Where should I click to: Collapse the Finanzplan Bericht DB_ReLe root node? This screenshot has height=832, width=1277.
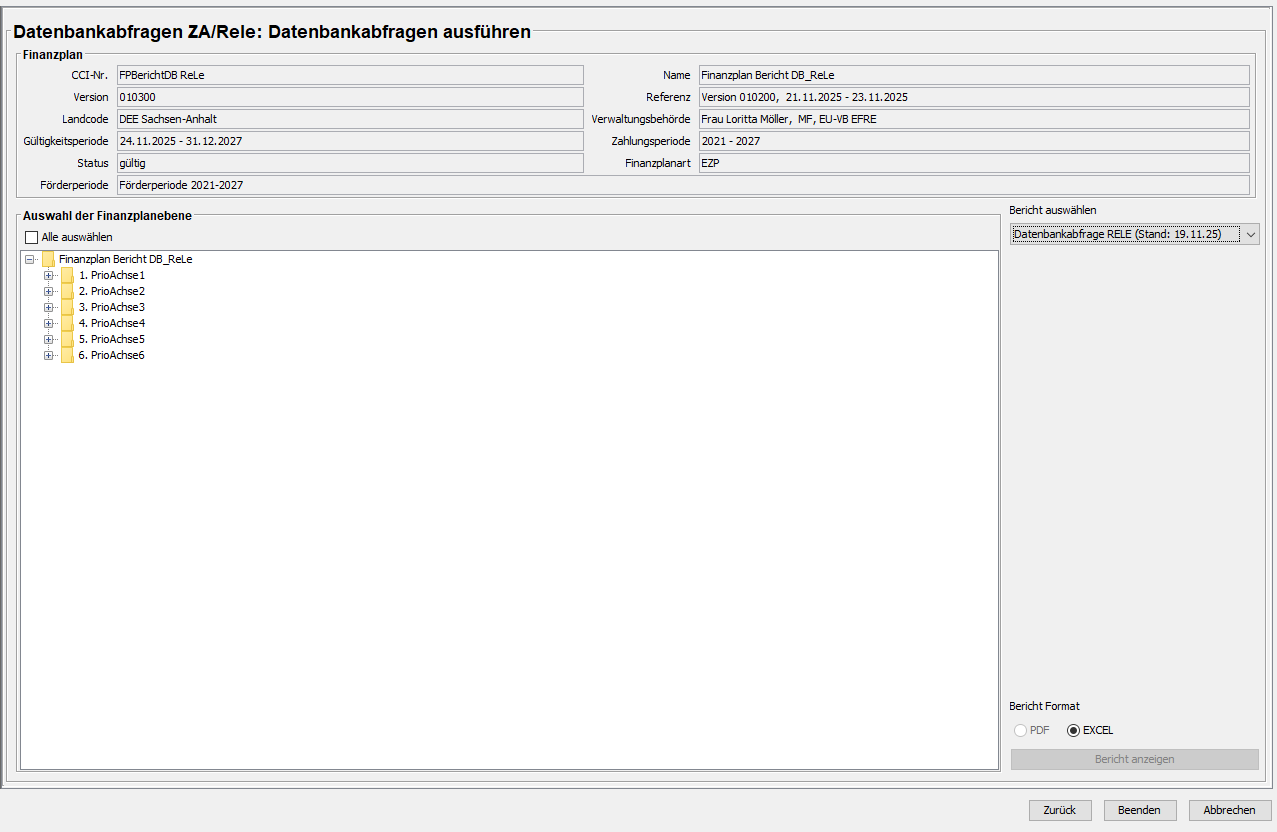point(30,260)
